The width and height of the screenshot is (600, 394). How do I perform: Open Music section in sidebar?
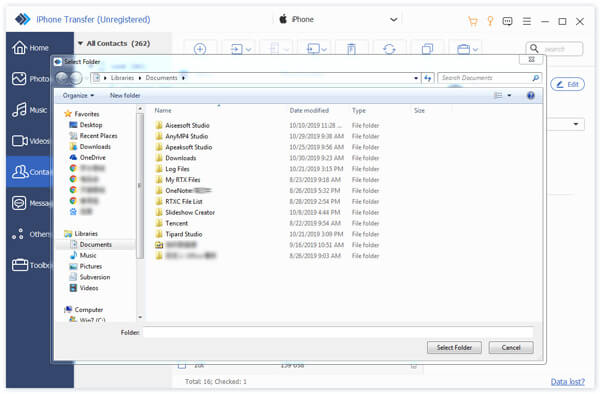[30, 110]
